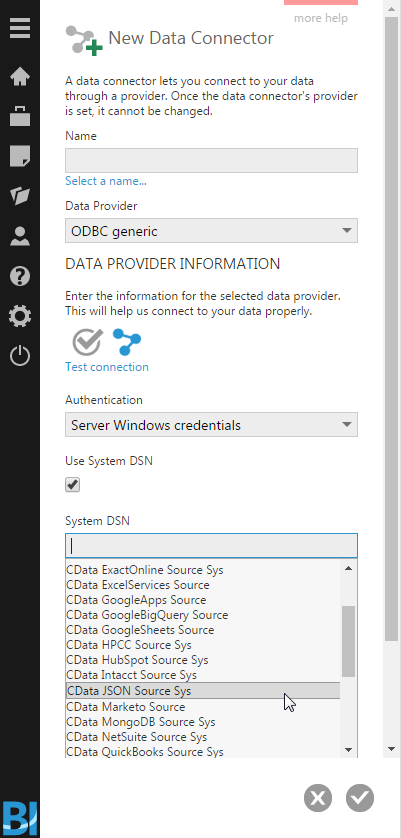Go to the Home icon
The image size is (401, 838).
coord(20,76)
